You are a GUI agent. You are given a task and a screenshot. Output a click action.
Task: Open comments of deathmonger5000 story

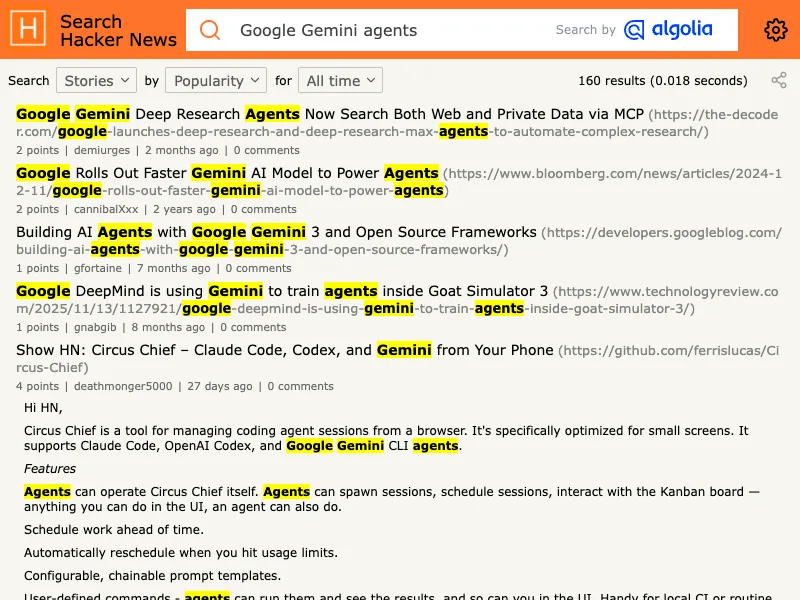[x=301, y=386]
